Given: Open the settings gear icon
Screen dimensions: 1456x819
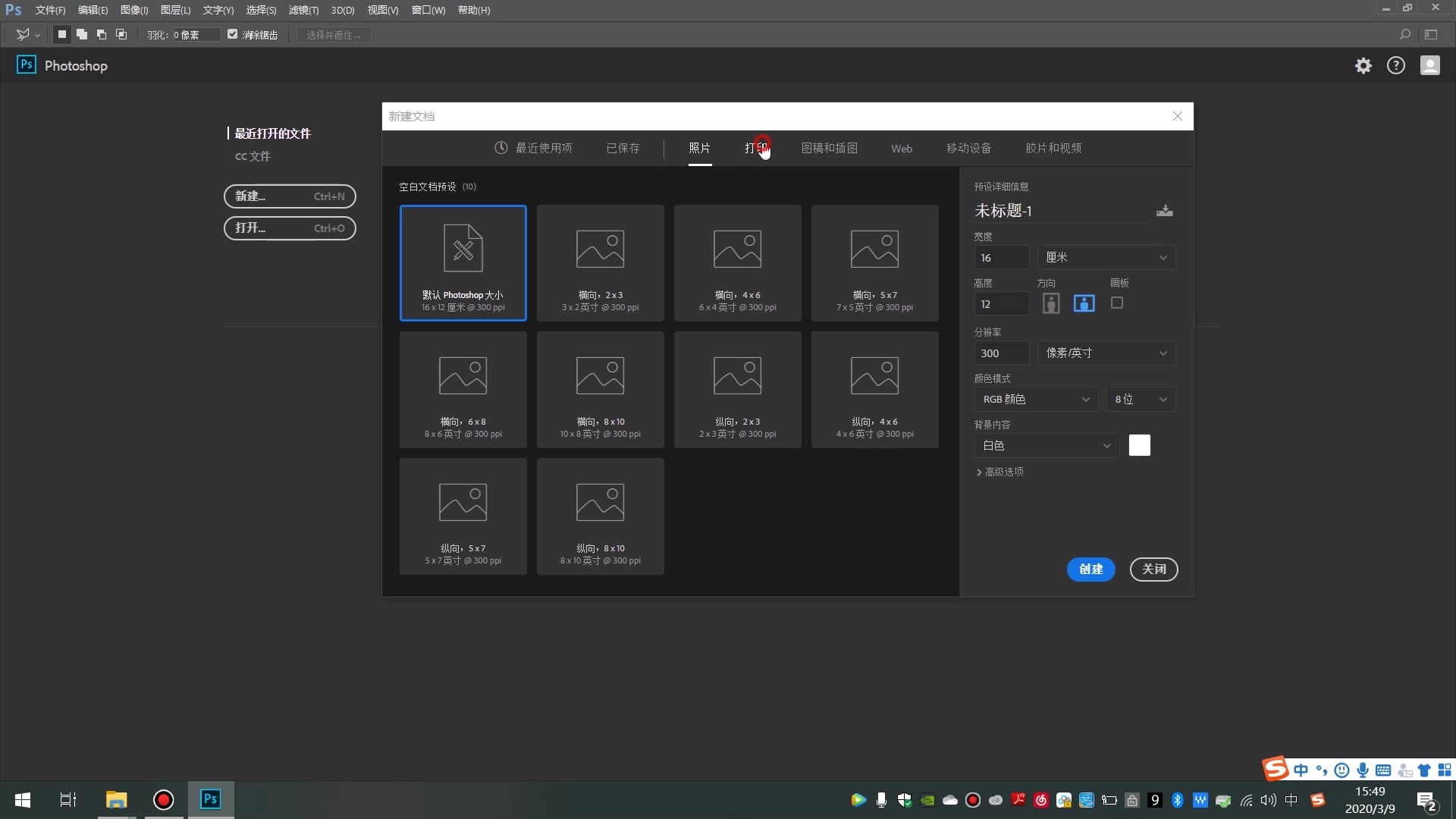Looking at the screenshot, I should (x=1363, y=66).
